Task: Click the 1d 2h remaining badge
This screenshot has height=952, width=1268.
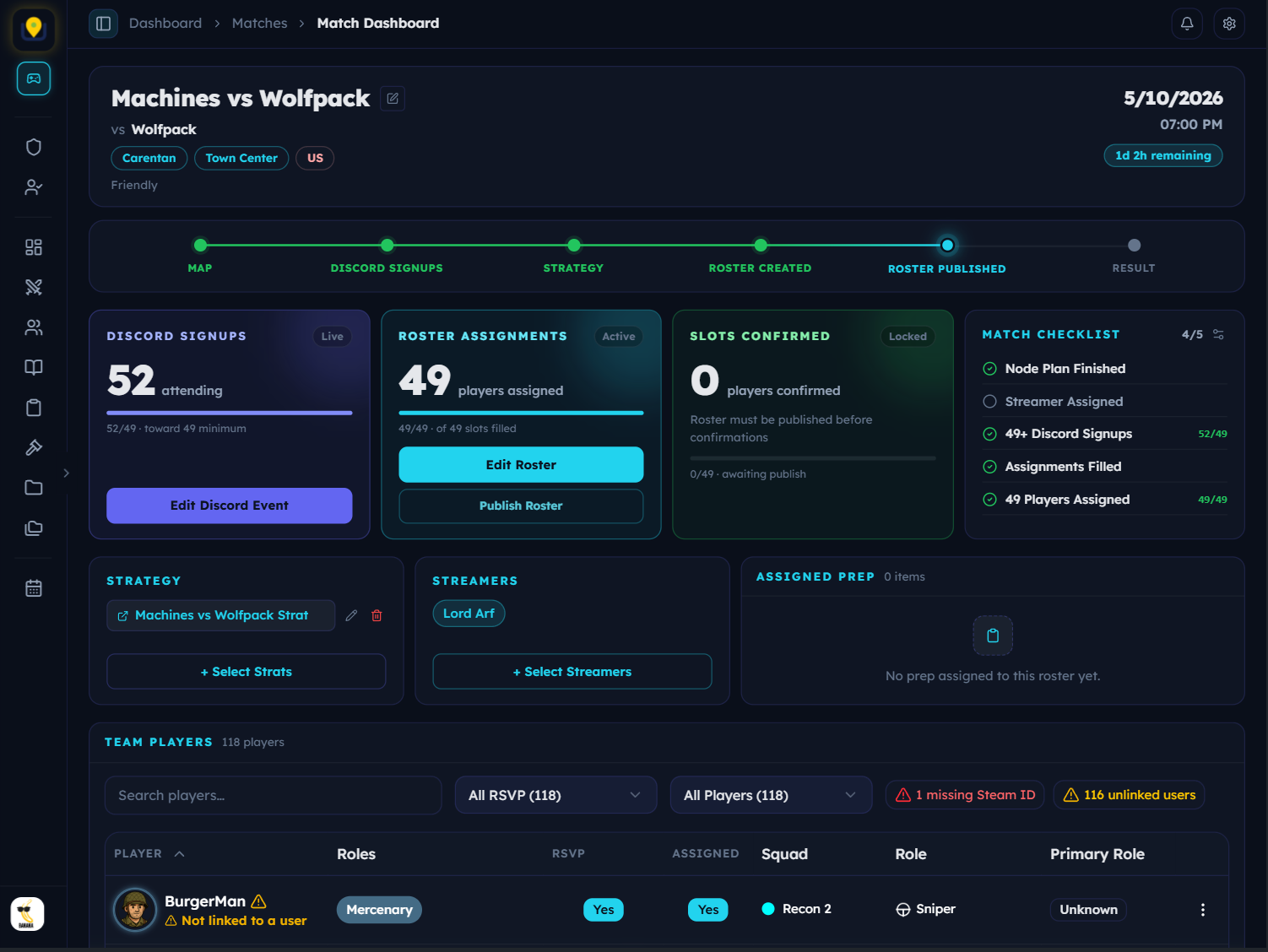Action: click(1163, 155)
